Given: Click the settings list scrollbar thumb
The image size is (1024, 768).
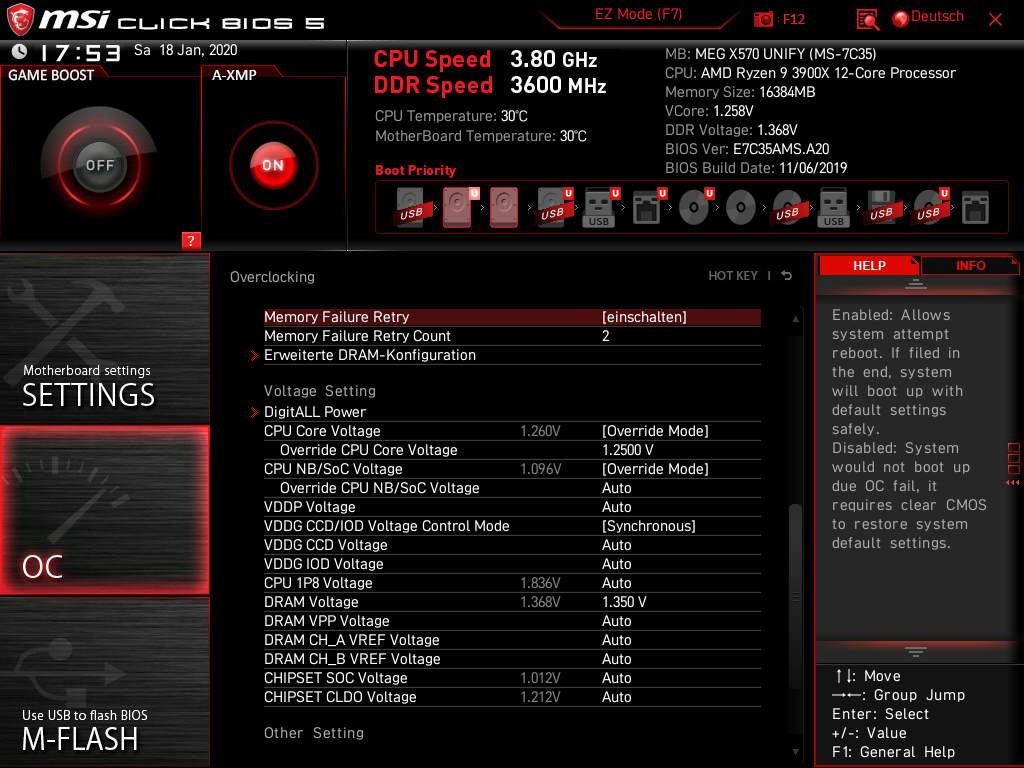Looking at the screenshot, I should [x=795, y=598].
